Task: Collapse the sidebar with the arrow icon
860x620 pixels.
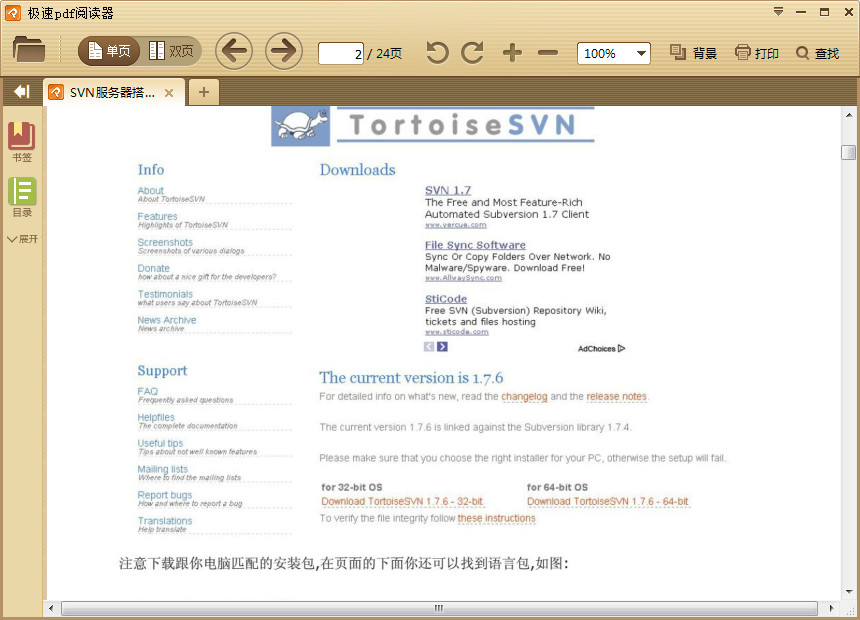Action: [x=21, y=92]
